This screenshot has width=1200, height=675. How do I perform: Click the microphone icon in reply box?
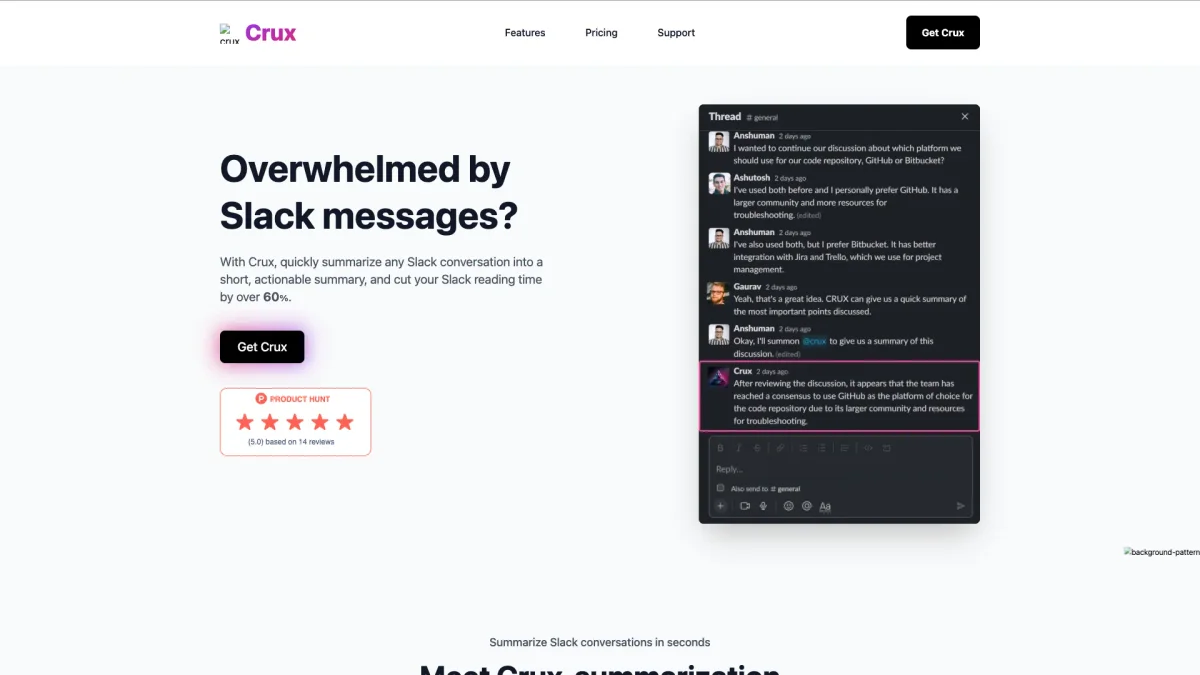point(763,506)
